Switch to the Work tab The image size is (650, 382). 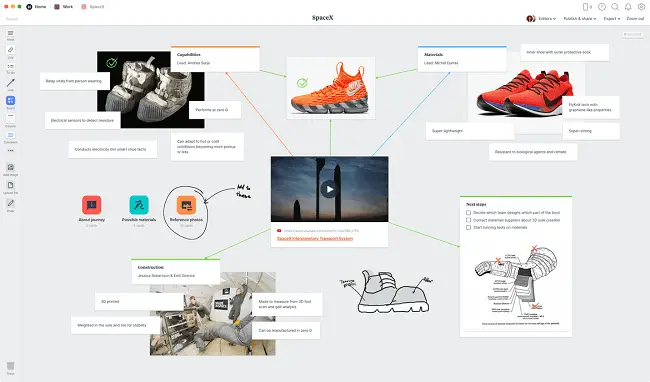(63, 7)
